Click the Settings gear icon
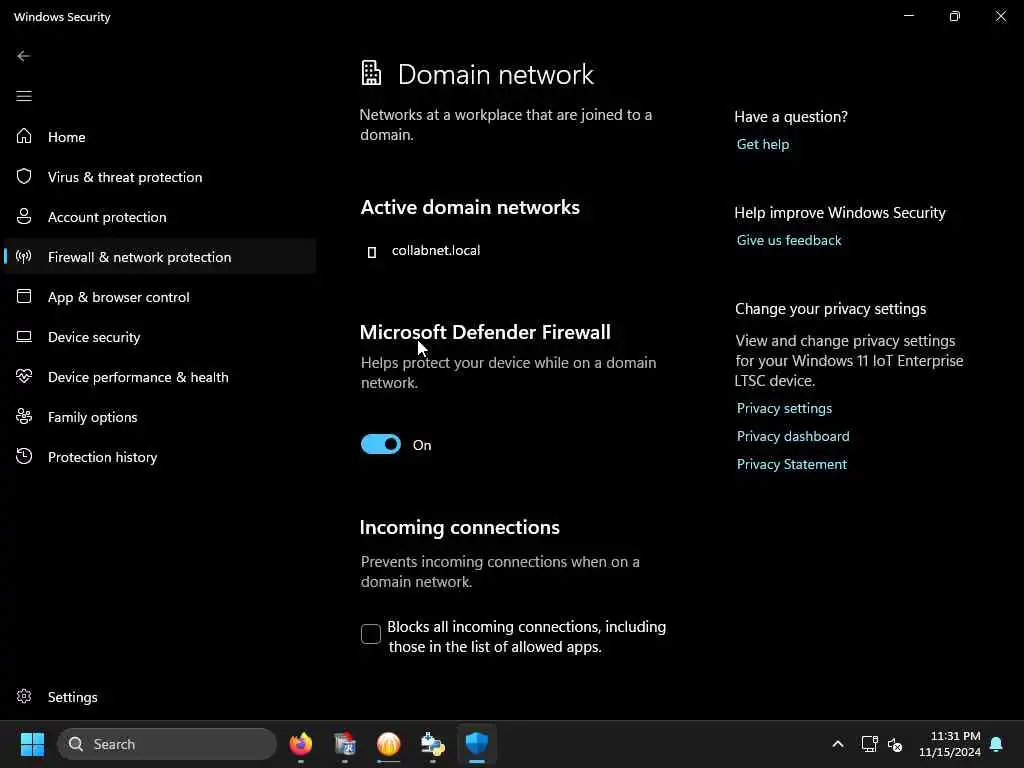Image resolution: width=1024 pixels, height=768 pixels. click(x=24, y=696)
